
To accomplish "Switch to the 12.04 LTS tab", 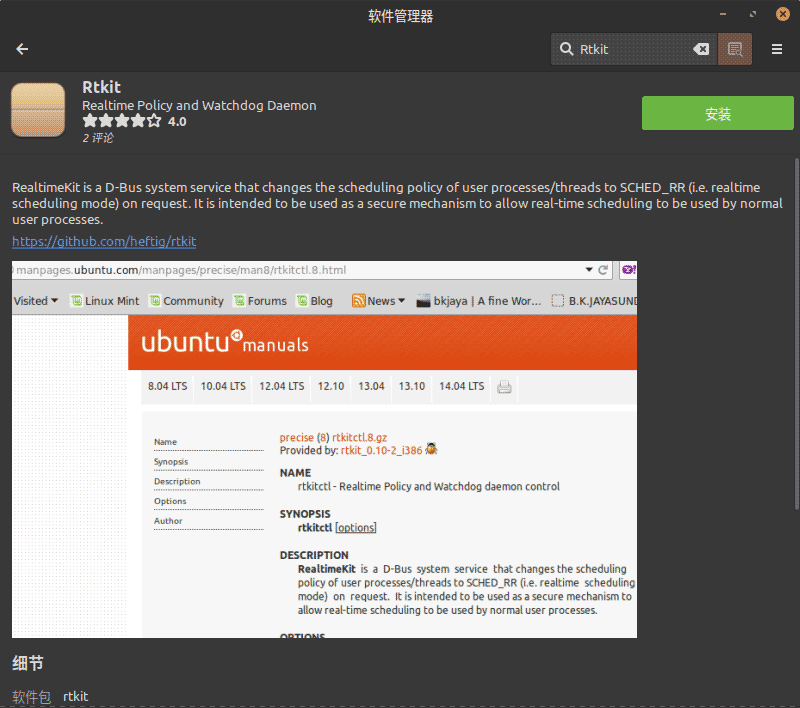I will [282, 386].
